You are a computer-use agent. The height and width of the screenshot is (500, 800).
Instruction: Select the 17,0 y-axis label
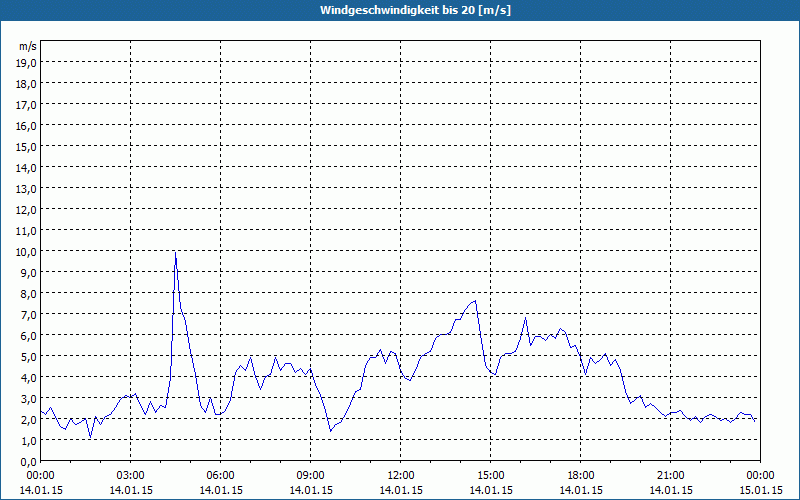(27, 105)
